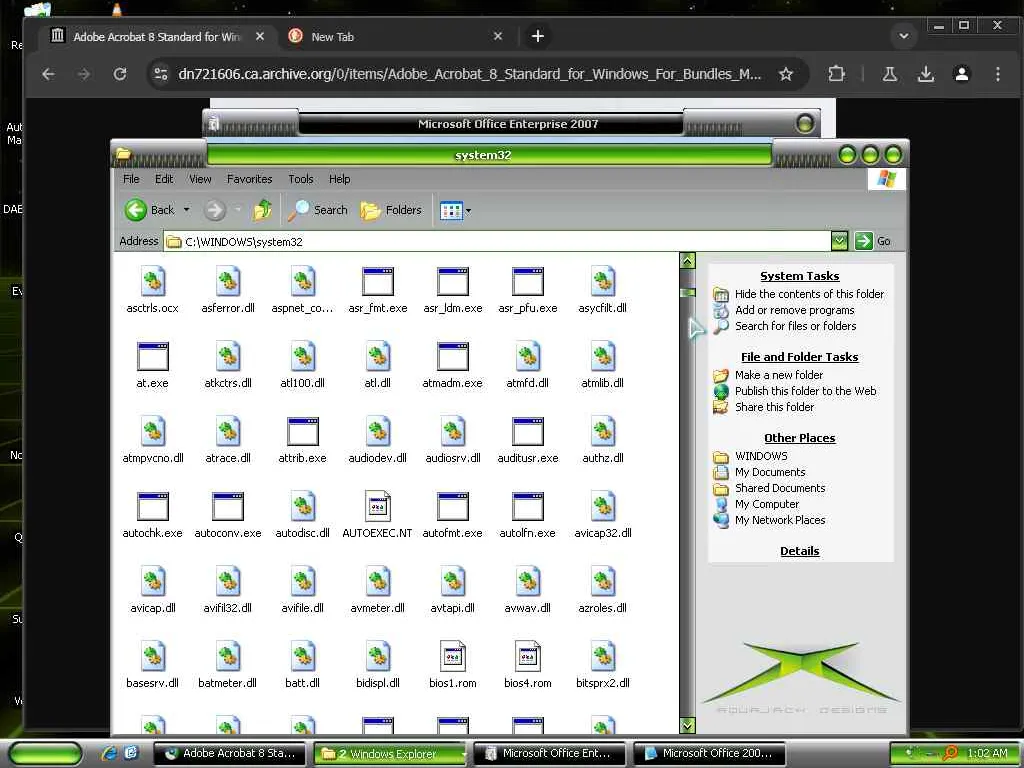
Task: Switch to the New Tab browser tab
Action: (x=395, y=37)
